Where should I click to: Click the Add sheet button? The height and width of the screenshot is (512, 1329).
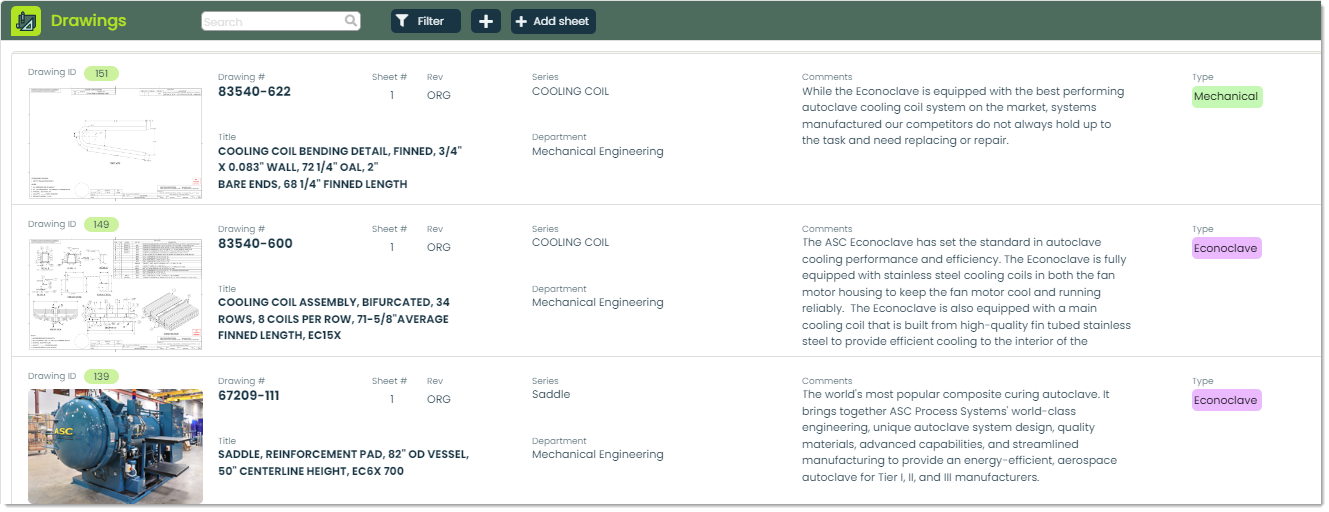tap(553, 21)
